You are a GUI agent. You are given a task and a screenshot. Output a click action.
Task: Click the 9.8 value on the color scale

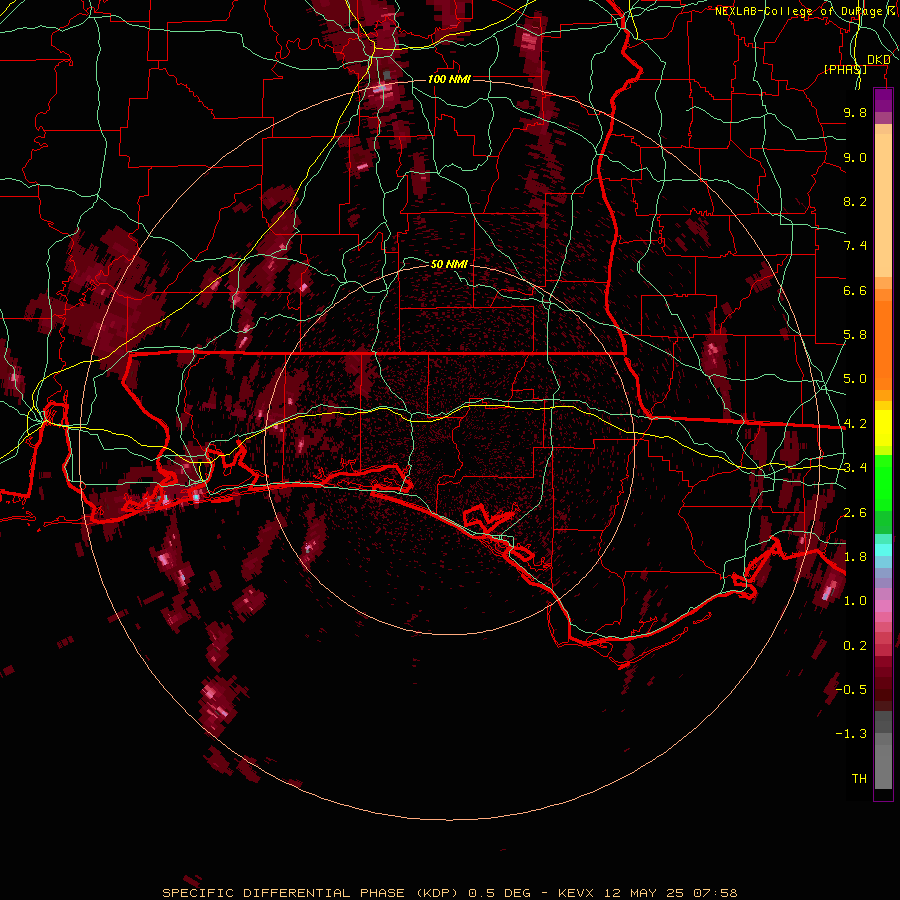pos(855,112)
